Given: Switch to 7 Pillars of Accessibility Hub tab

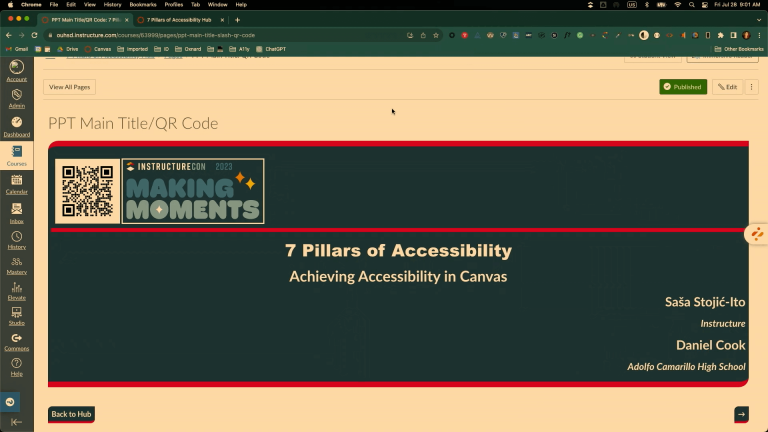Looking at the screenshot, I should point(179,20).
